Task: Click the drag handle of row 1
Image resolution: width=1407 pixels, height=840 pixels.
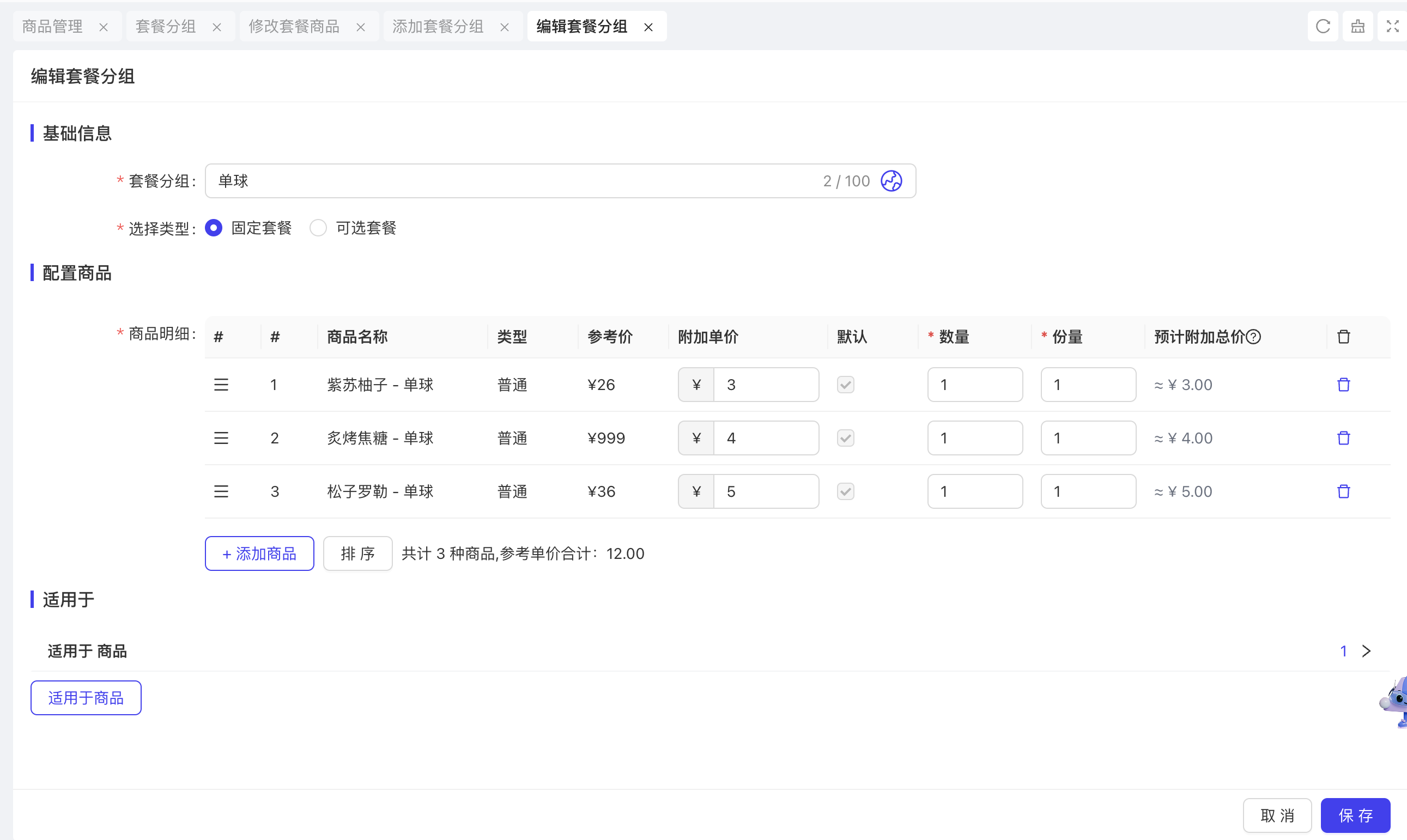Action: [221, 385]
